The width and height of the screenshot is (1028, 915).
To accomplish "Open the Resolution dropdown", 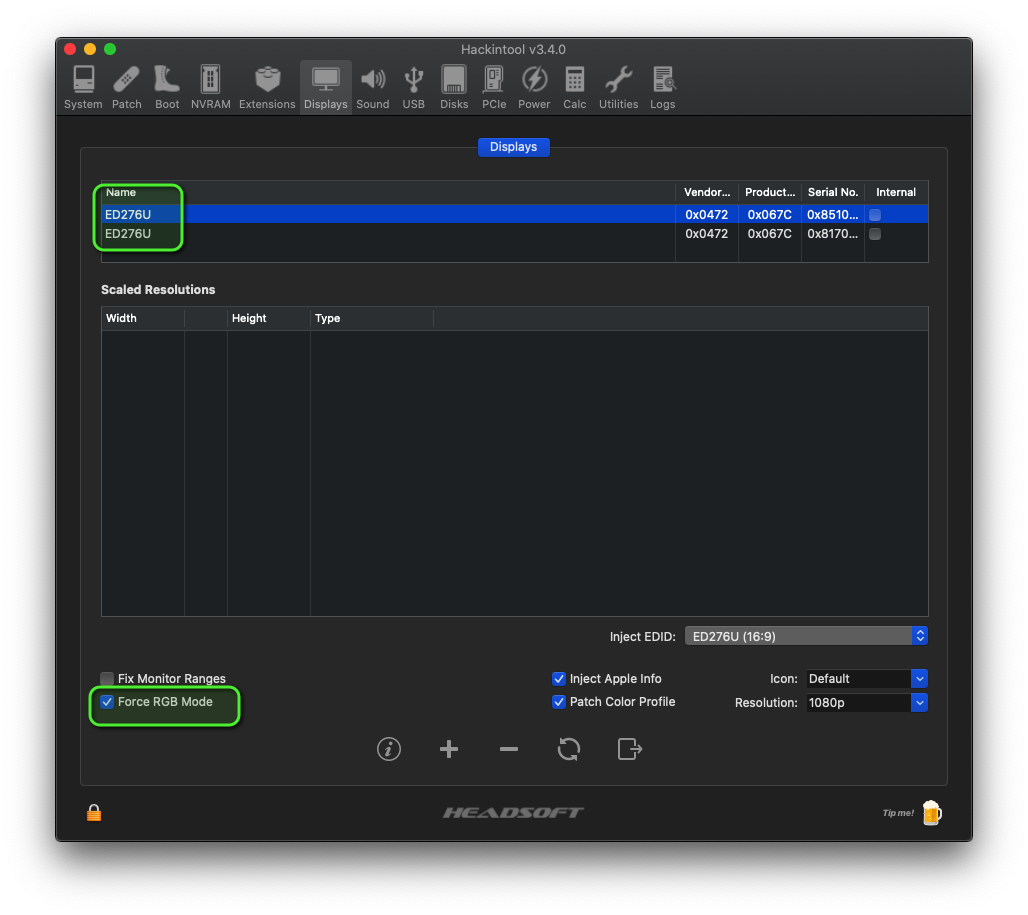I will pos(866,703).
